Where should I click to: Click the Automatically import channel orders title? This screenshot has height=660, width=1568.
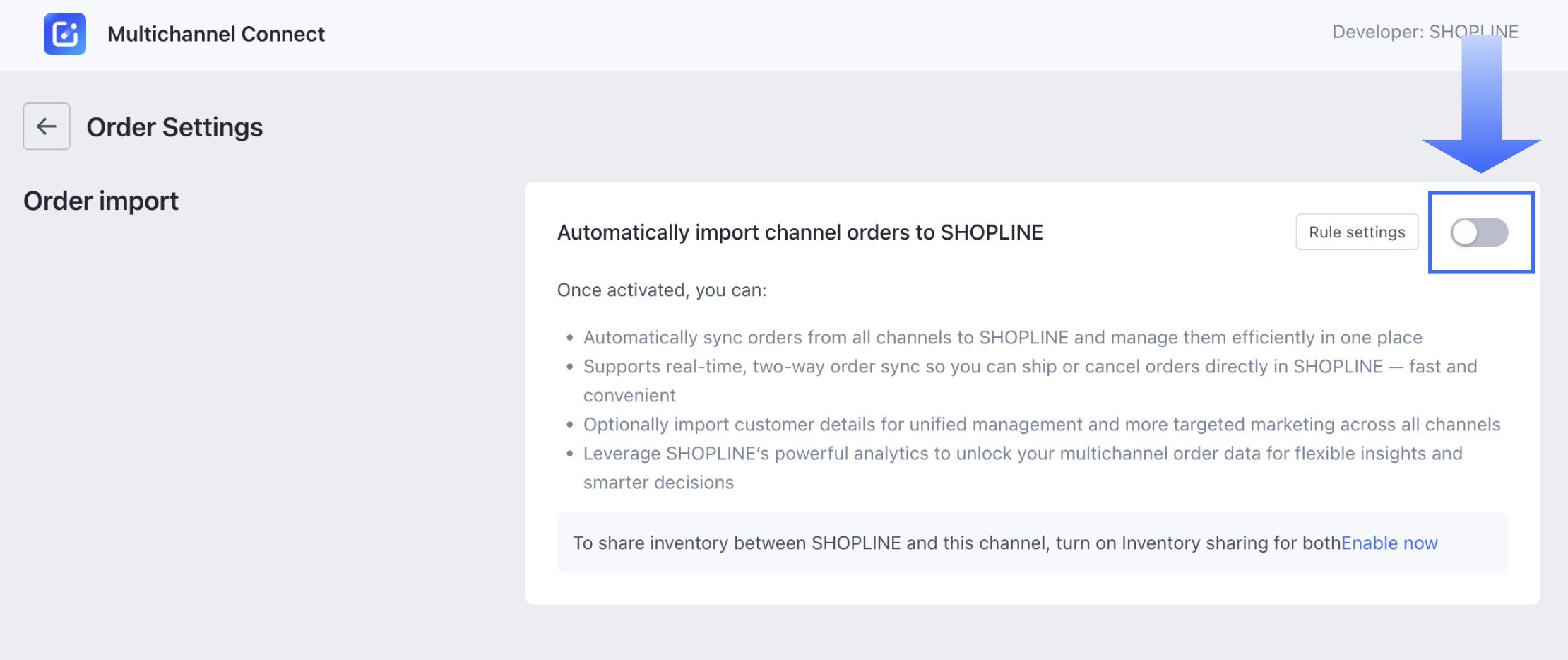click(800, 232)
